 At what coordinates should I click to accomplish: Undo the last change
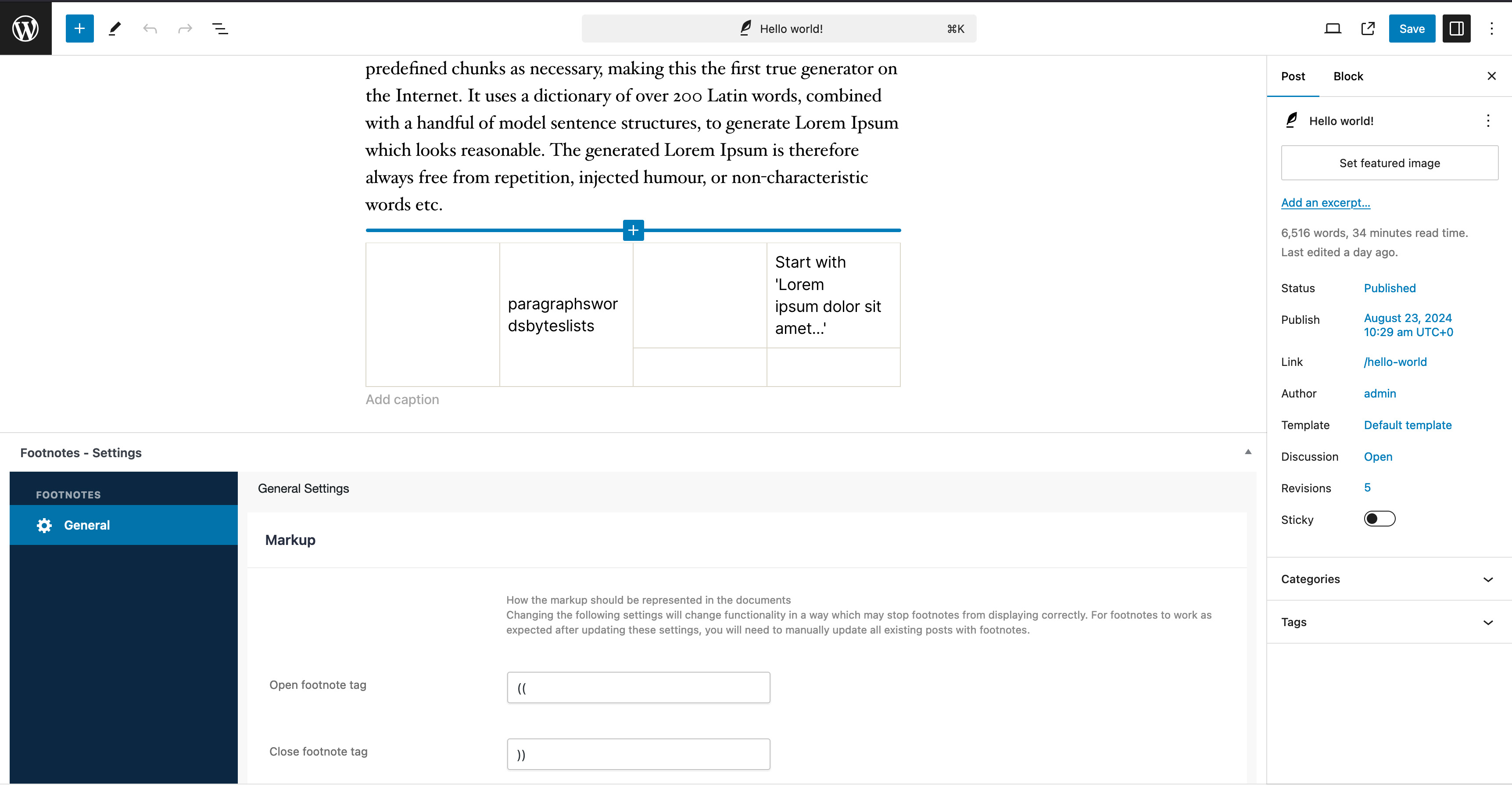(150, 28)
